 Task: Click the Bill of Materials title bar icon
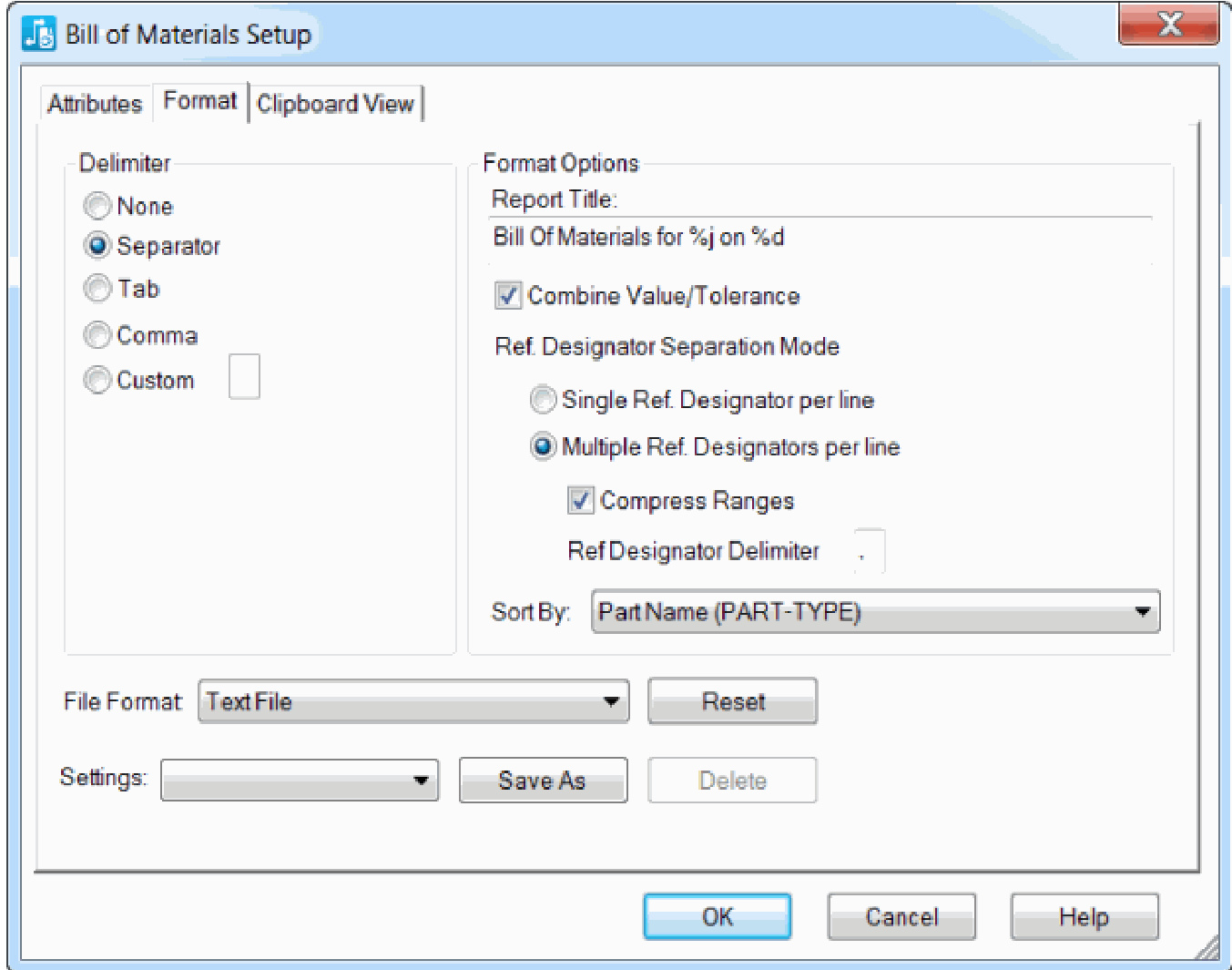click(x=38, y=35)
